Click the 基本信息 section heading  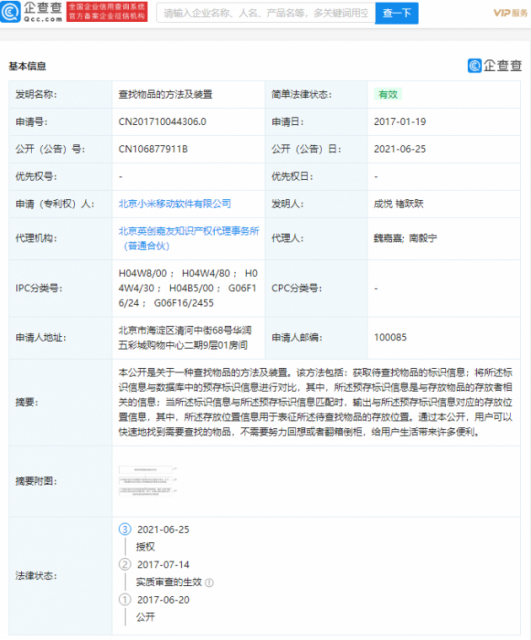pyautogui.click(x=27, y=66)
